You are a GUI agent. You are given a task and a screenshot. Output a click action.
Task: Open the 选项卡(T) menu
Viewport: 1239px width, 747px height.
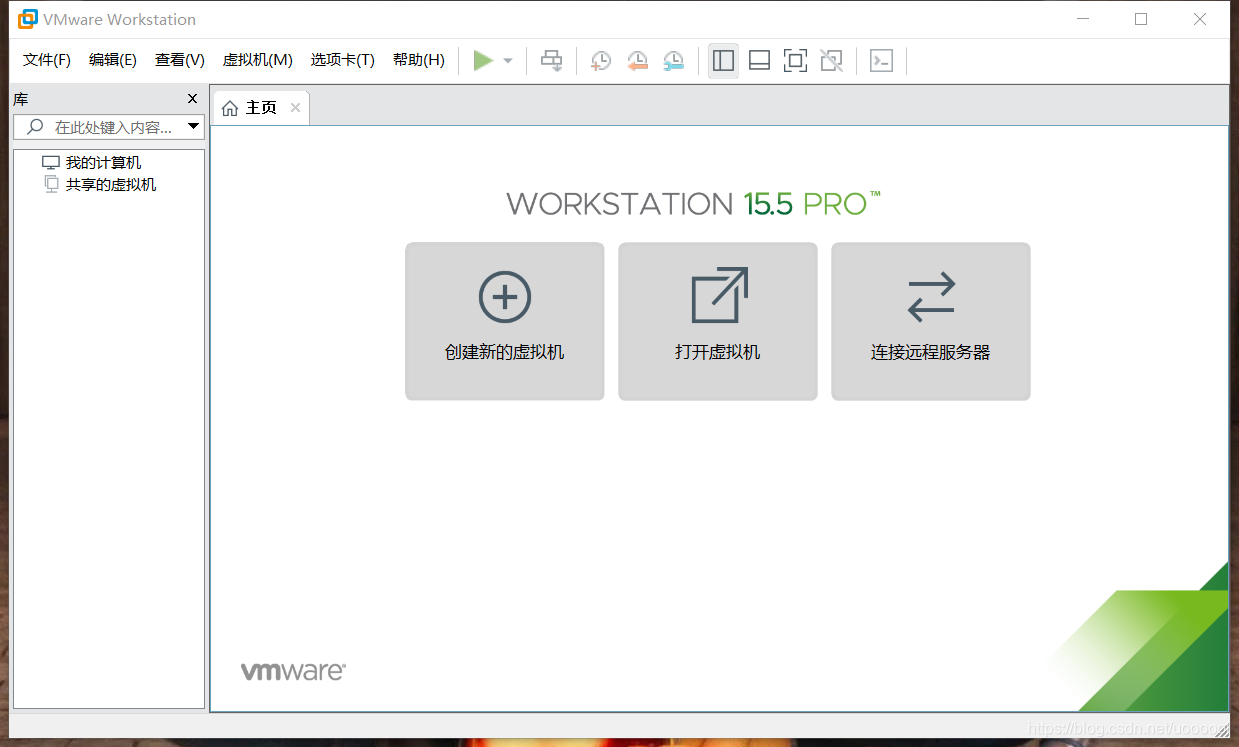point(342,60)
